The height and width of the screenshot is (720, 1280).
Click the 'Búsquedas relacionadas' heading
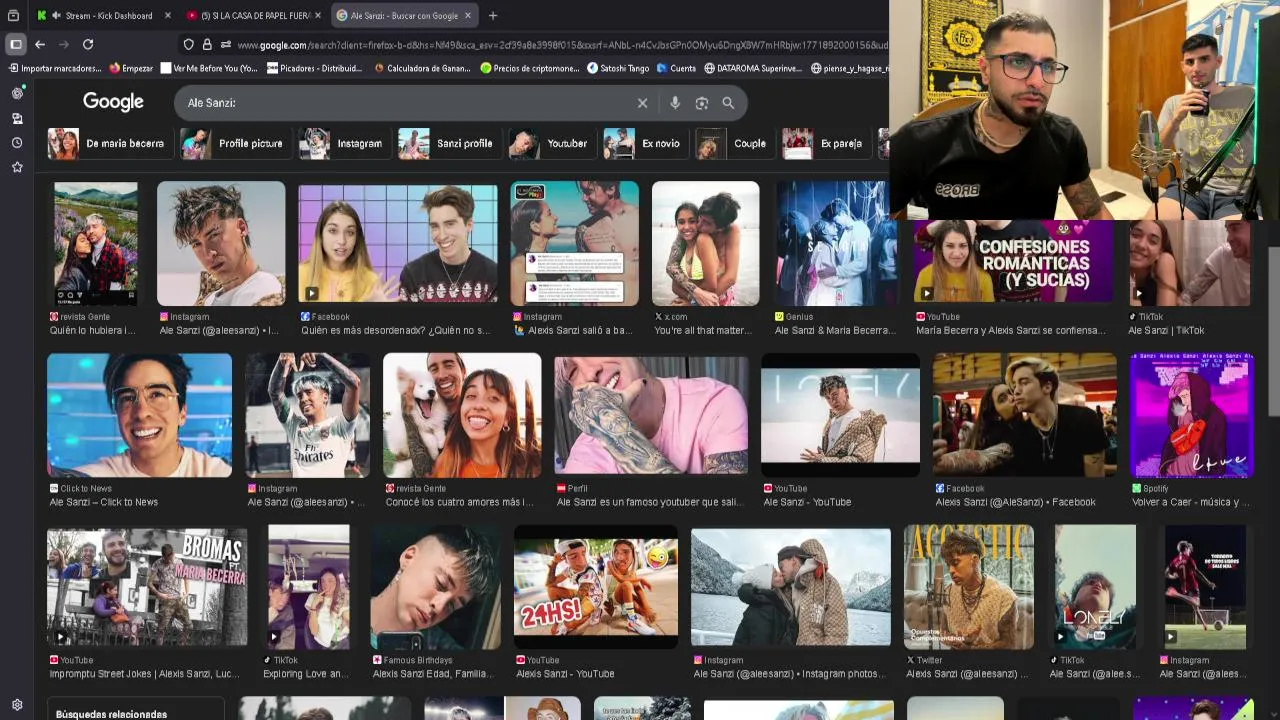pos(111,714)
